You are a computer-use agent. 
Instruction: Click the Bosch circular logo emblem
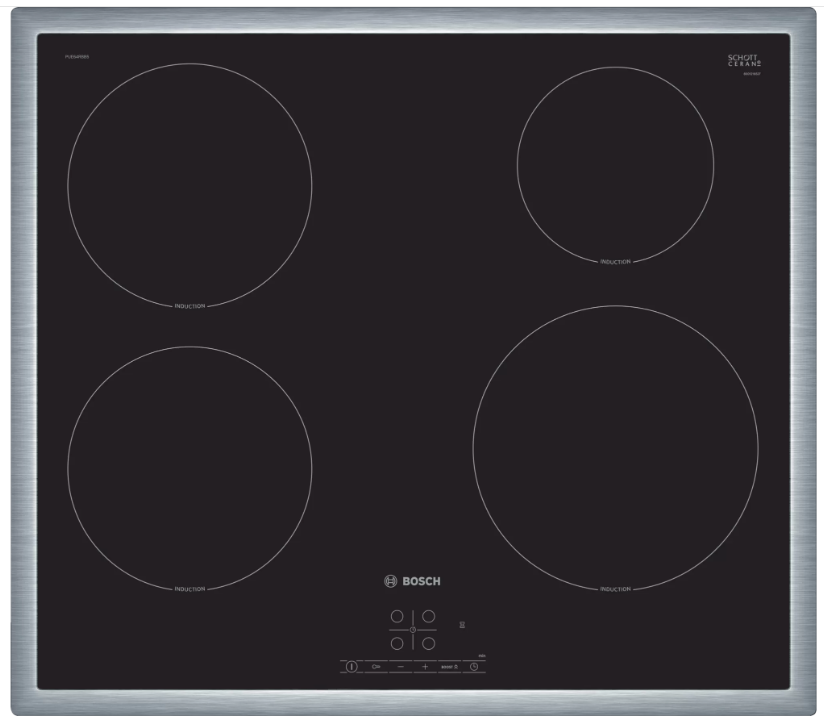pyautogui.click(x=390, y=581)
